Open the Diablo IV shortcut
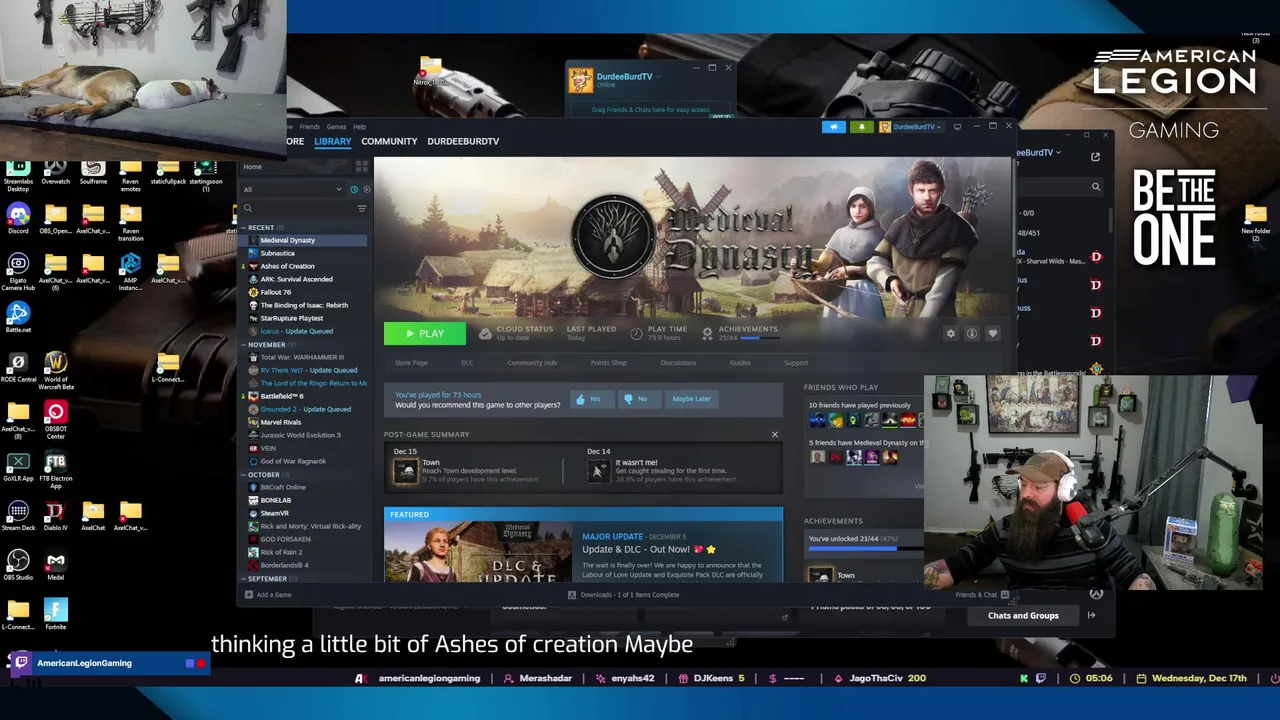Image resolution: width=1280 pixels, height=720 pixels. click(56, 516)
